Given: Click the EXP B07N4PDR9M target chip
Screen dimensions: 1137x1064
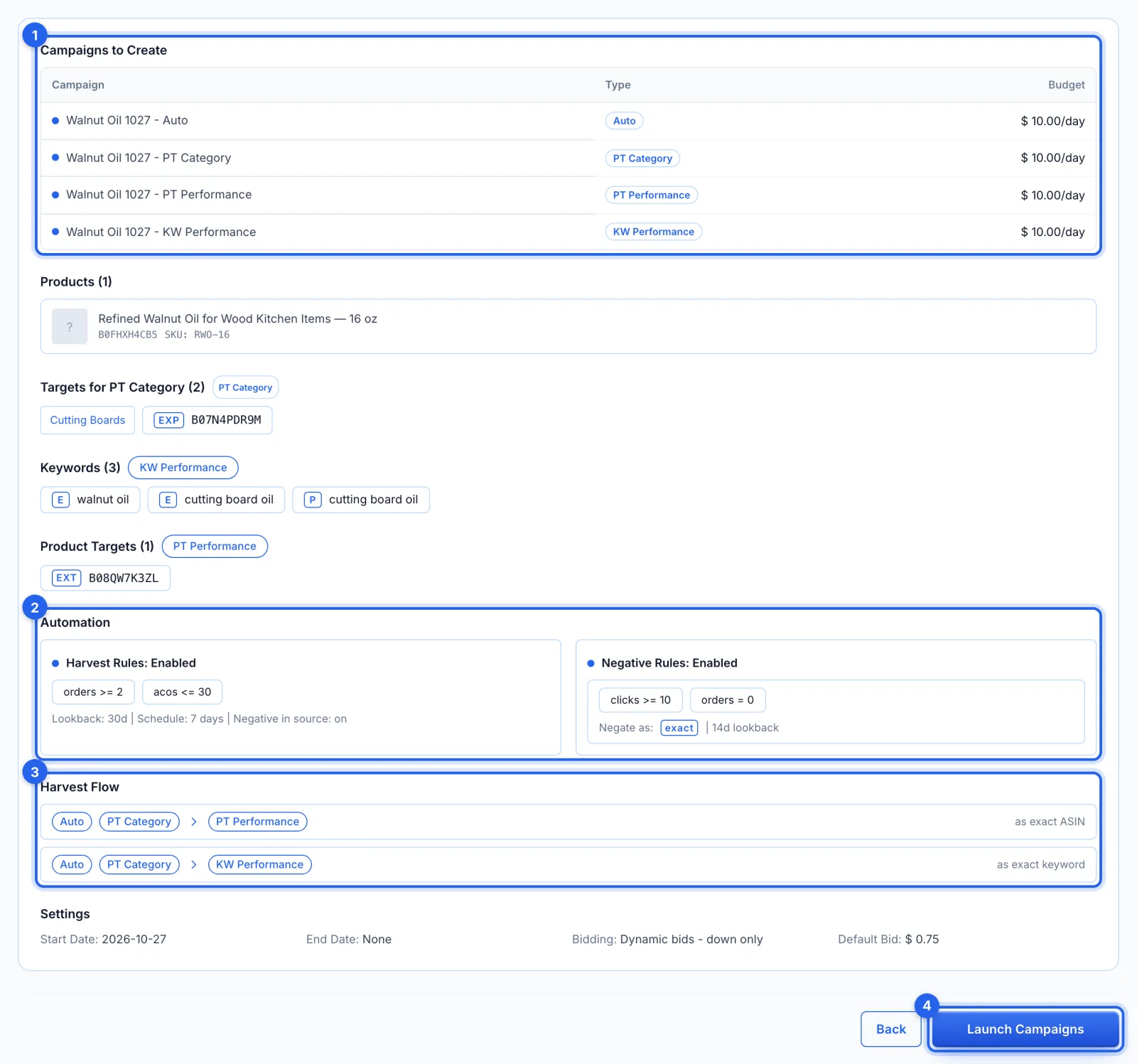Looking at the screenshot, I should pyautogui.click(x=208, y=420).
